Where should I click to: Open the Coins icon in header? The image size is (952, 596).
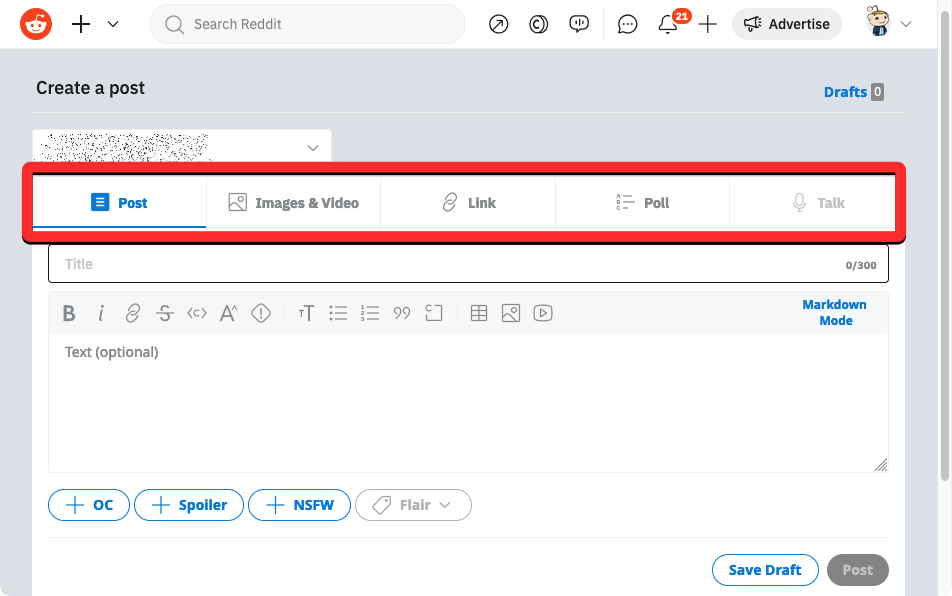tap(538, 25)
